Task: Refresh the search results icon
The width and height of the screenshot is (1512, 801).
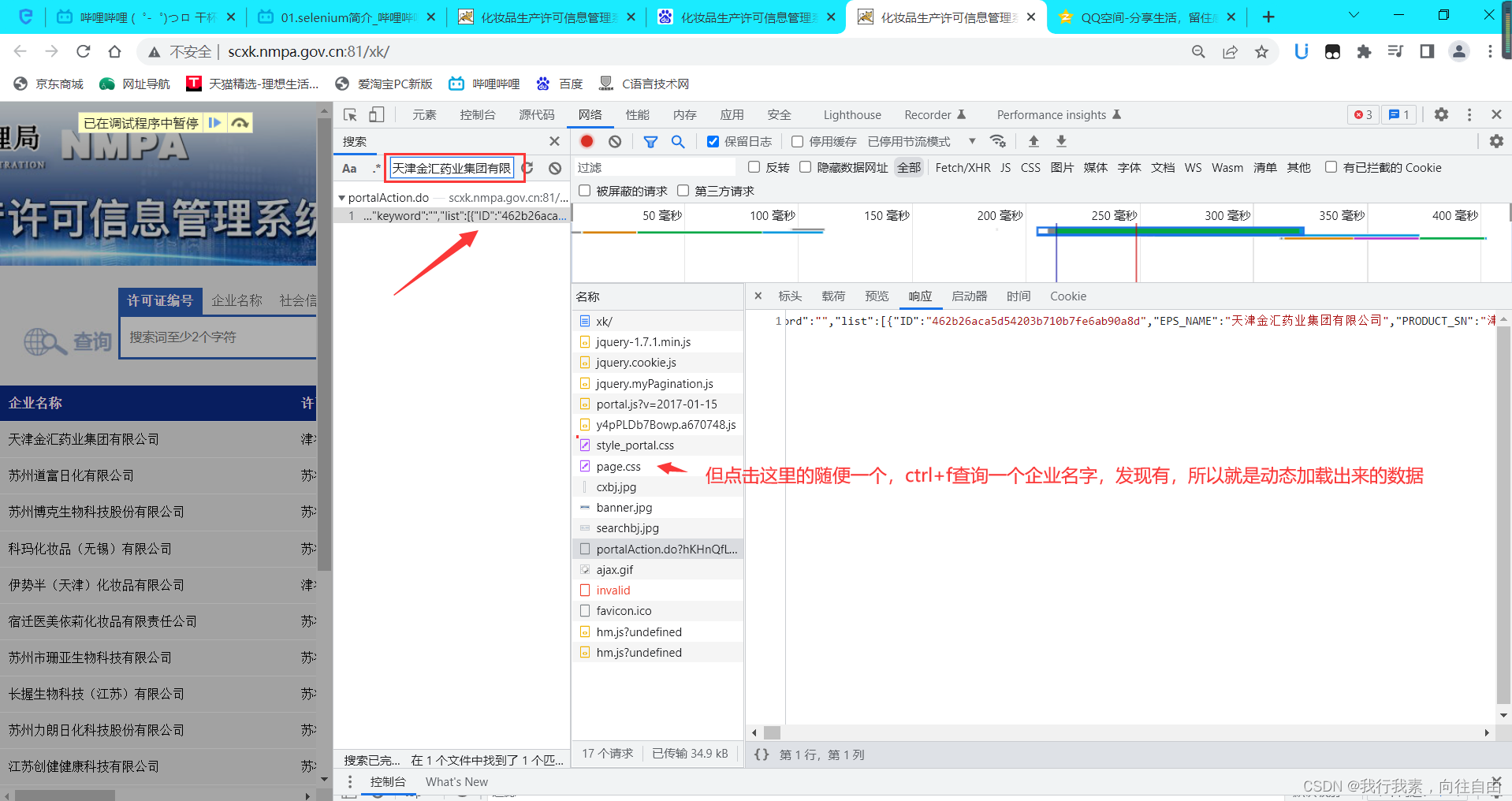Action: [x=527, y=168]
